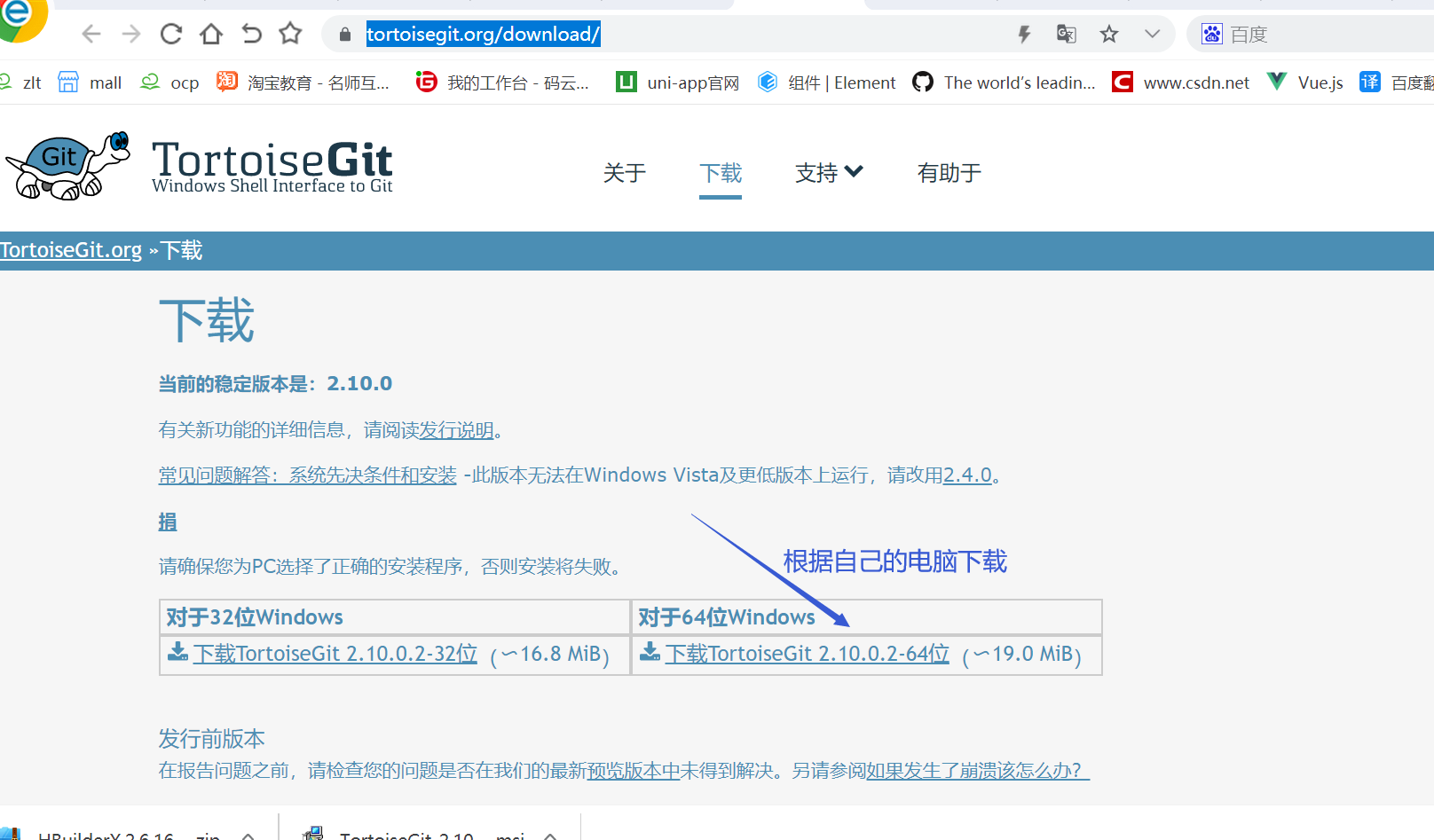Image resolution: width=1434 pixels, height=840 pixels.
Task: Click the 32-bit download arrow icon
Action: point(177,652)
